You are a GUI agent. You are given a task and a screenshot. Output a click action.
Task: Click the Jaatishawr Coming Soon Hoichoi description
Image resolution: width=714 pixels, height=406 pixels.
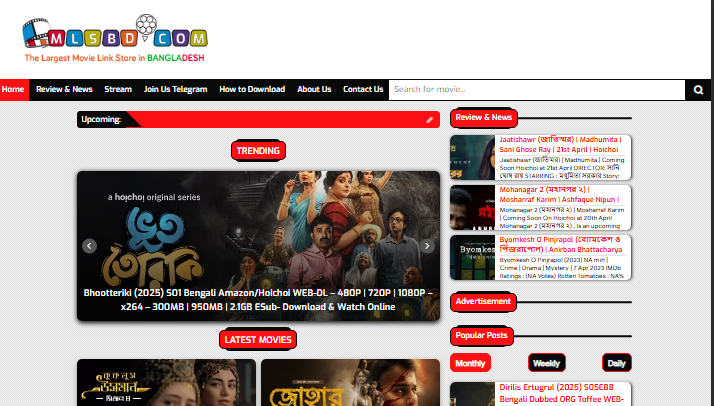click(x=562, y=167)
